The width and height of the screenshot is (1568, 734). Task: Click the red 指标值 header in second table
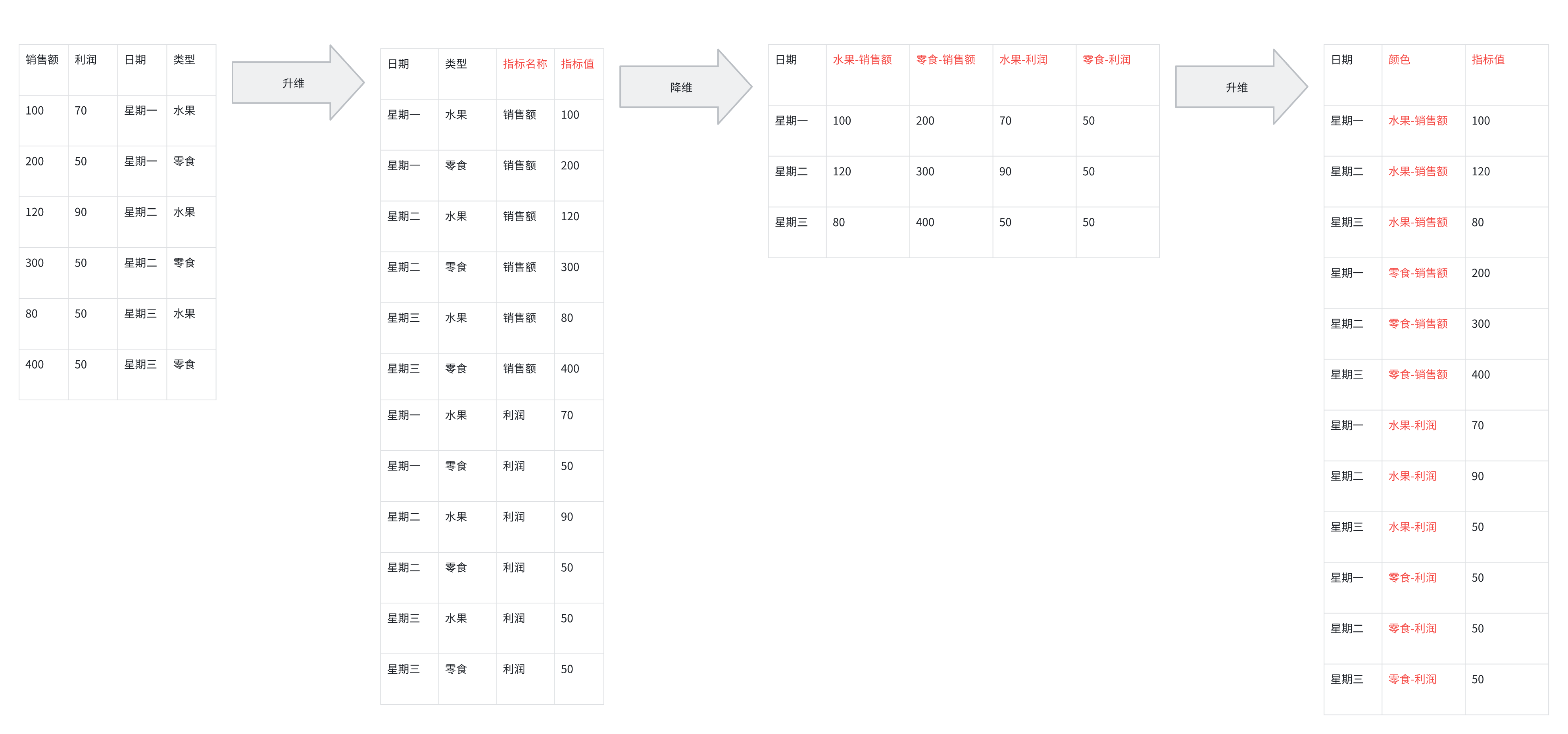tap(577, 64)
